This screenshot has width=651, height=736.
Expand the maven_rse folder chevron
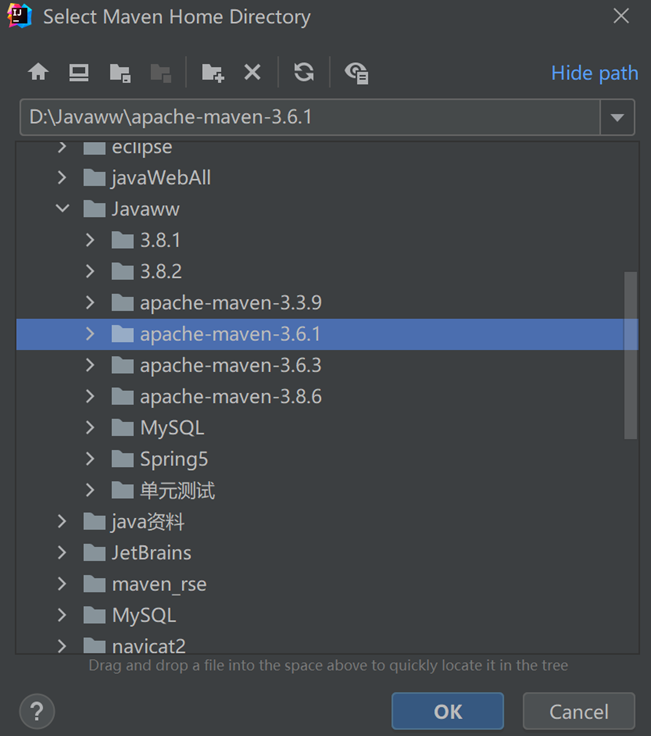(62, 584)
